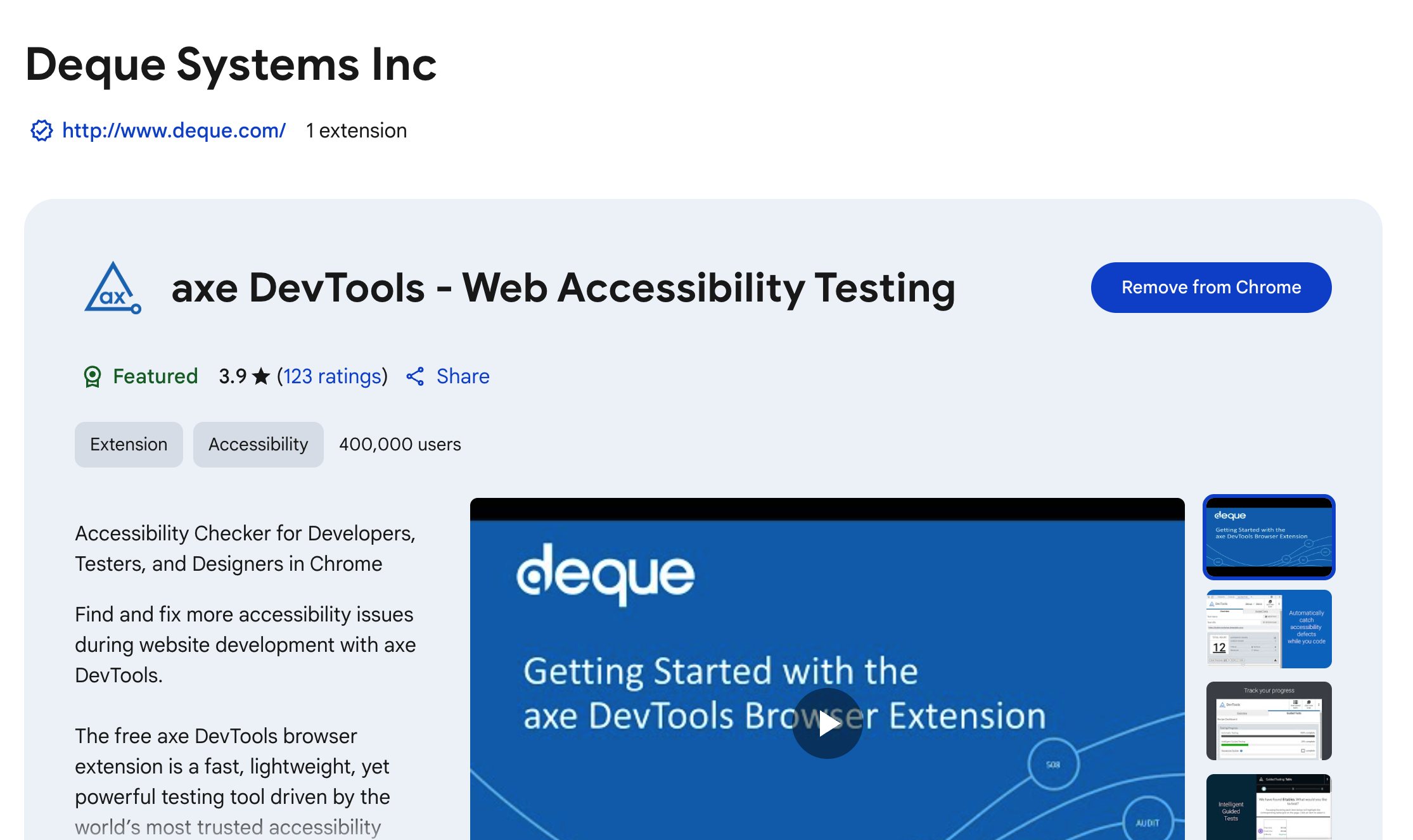The width and height of the screenshot is (1413, 840).
Task: Click the Share icon next to ratings
Action: [415, 376]
